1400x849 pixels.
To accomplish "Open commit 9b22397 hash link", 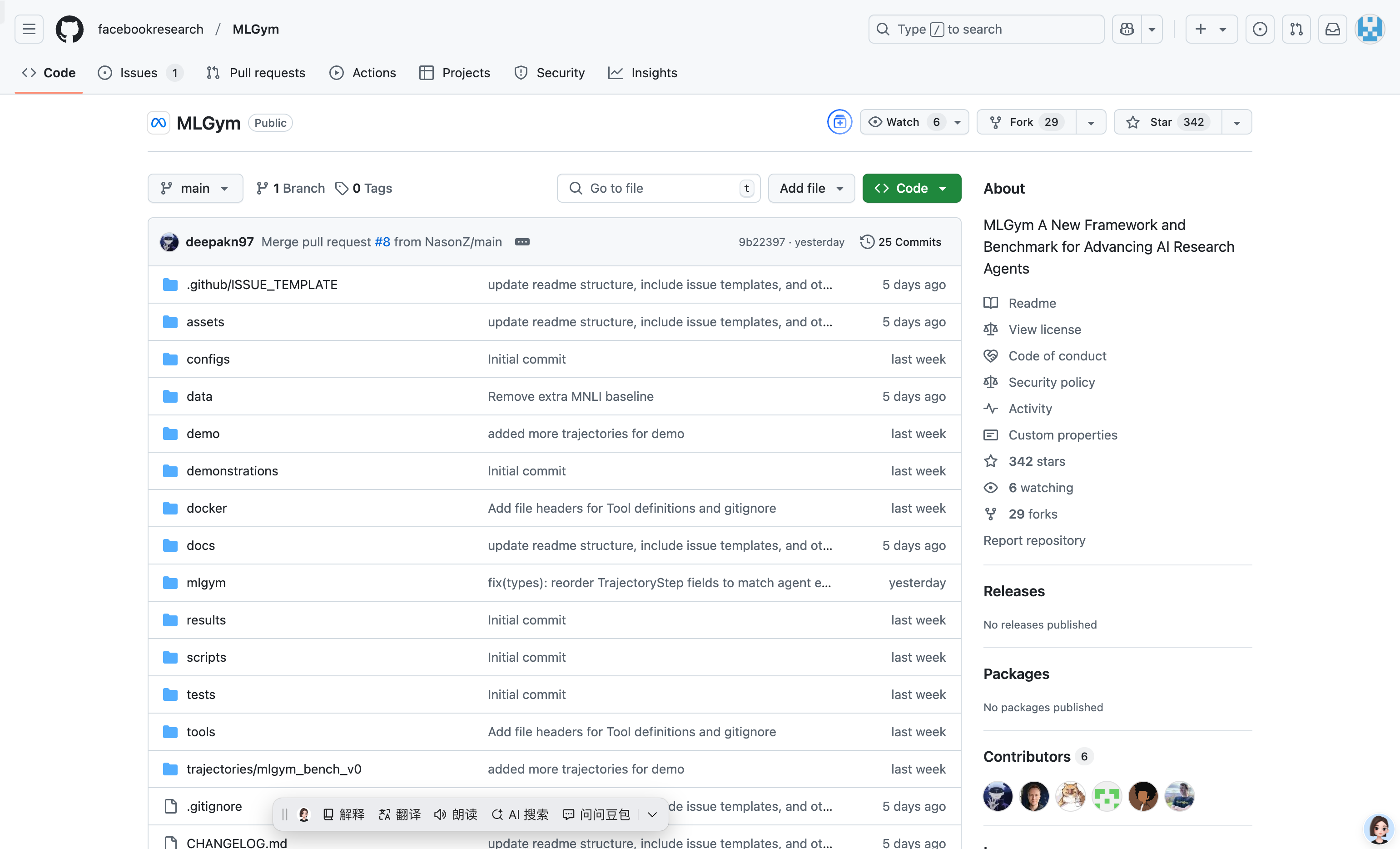I will (761, 242).
